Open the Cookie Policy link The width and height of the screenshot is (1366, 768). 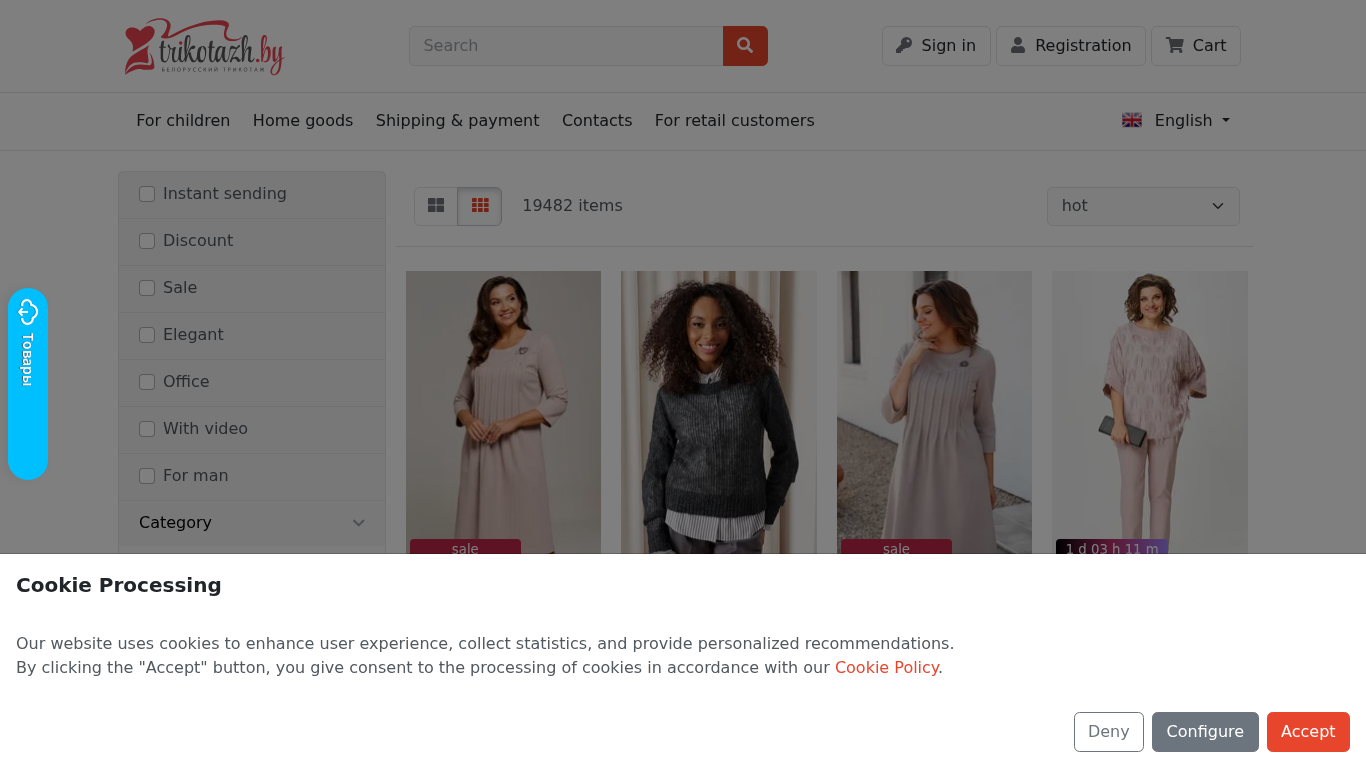point(886,667)
